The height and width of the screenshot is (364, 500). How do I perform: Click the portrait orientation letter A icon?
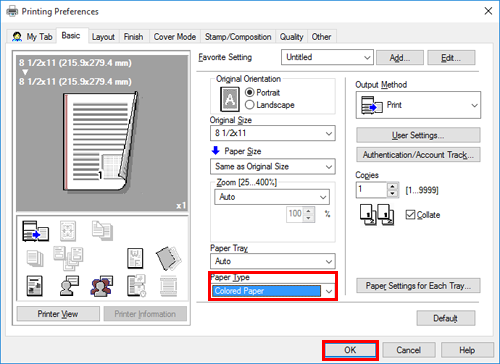tap(230, 99)
